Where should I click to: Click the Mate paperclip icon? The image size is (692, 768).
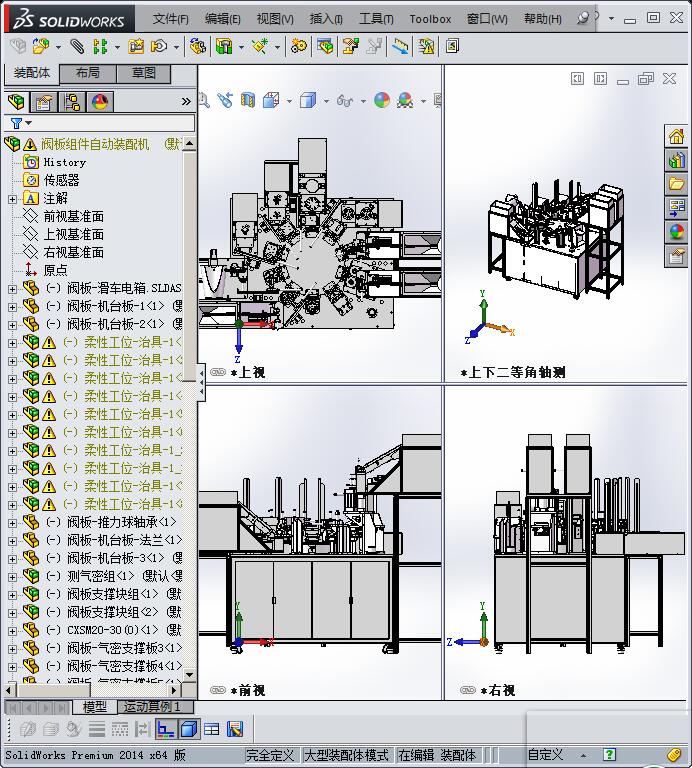tap(76, 47)
